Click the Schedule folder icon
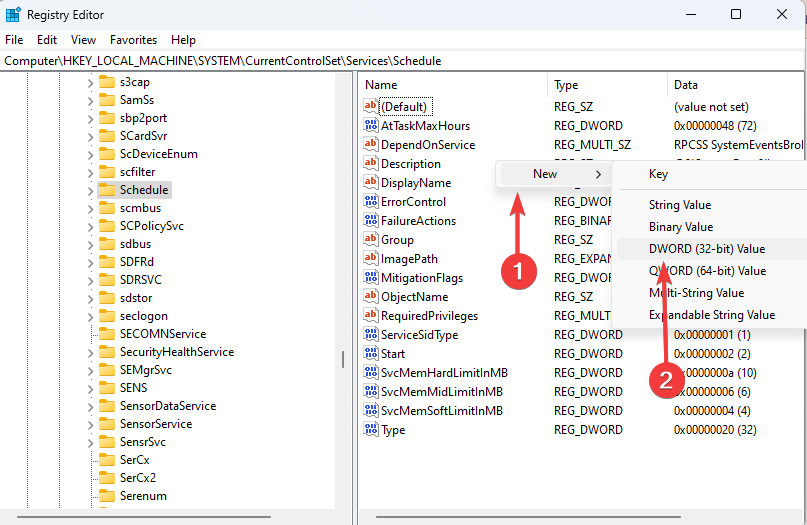 coord(107,190)
